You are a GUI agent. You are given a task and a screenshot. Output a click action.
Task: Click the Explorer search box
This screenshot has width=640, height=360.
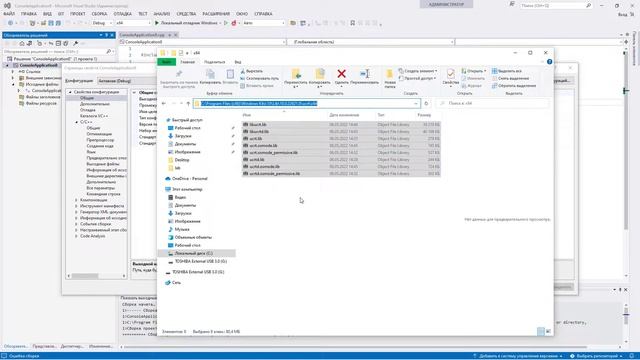coord(493,104)
